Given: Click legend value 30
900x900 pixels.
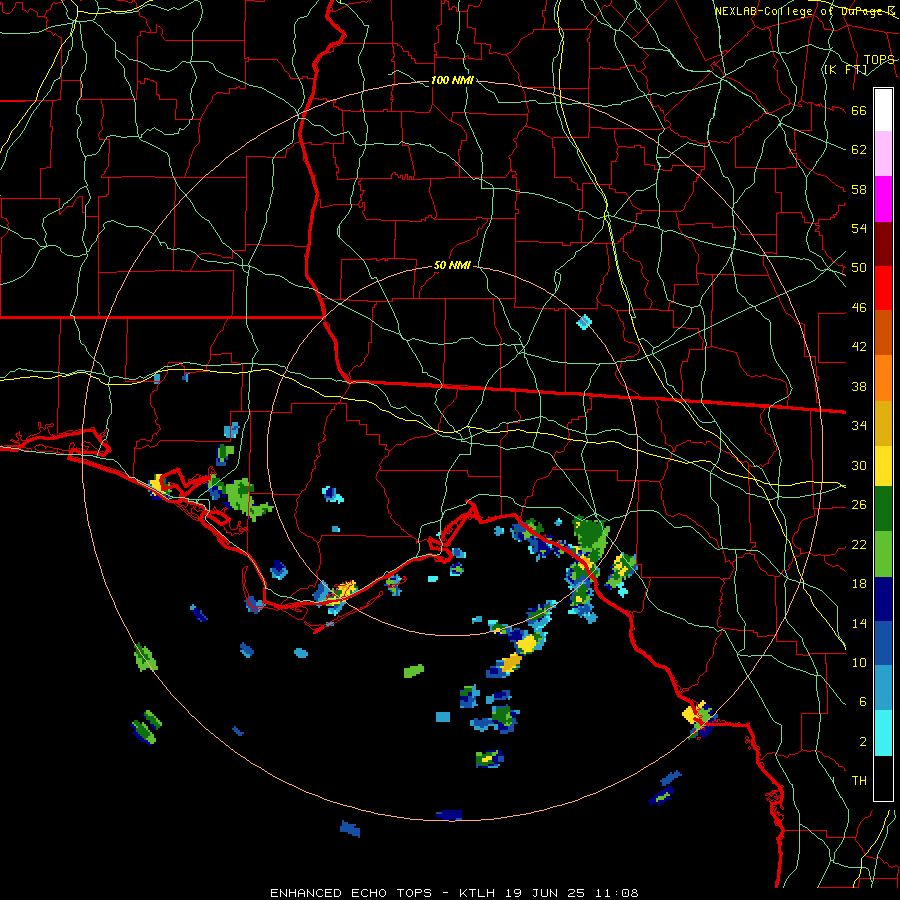Looking at the screenshot, I should (859, 465).
